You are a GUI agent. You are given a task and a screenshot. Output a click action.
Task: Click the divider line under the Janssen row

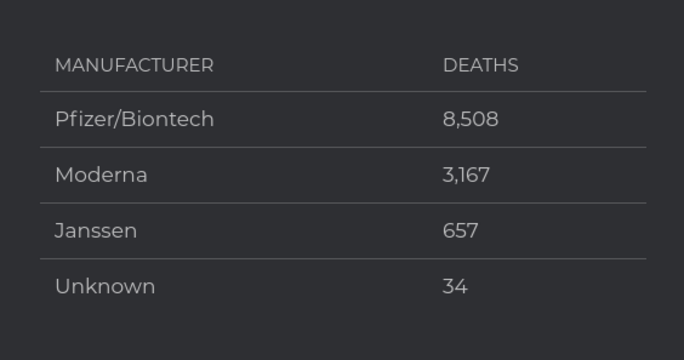(343, 259)
